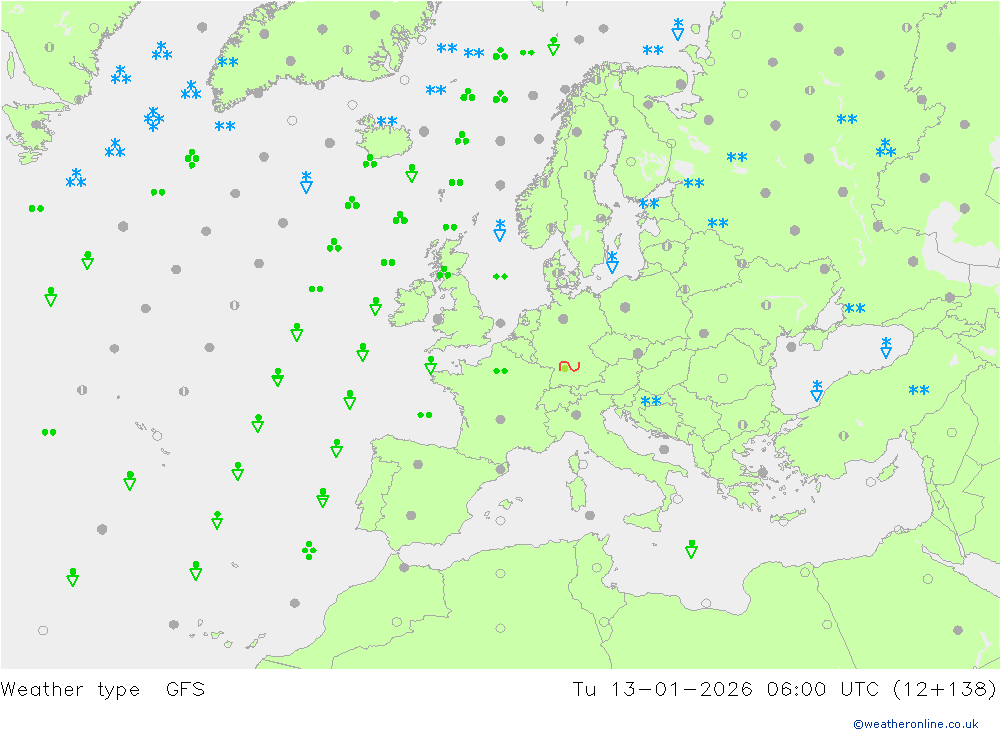Click the 'GFS' model label
1000x733 pixels.
(186, 690)
